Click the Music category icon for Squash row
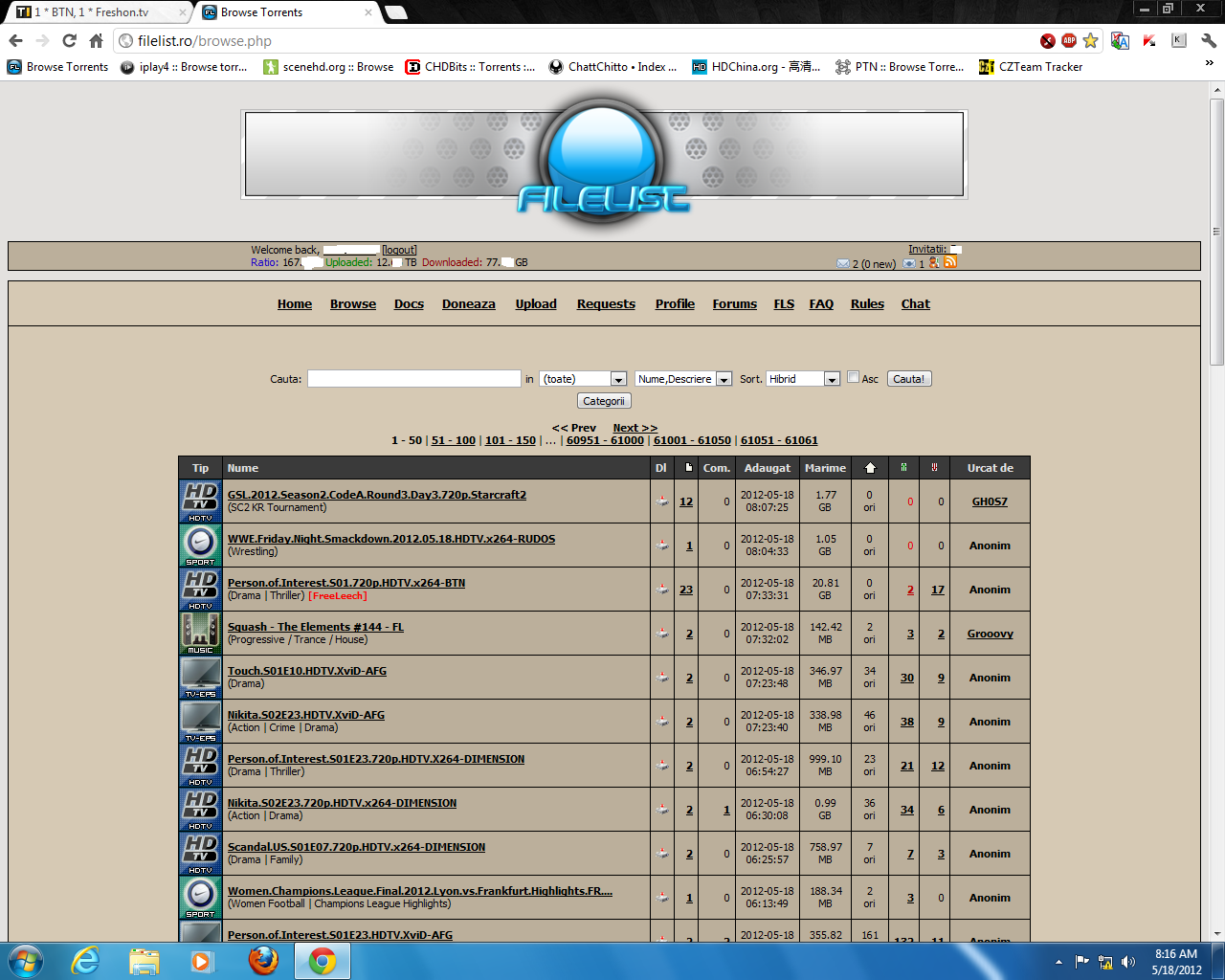The height and width of the screenshot is (980, 1225). point(201,634)
